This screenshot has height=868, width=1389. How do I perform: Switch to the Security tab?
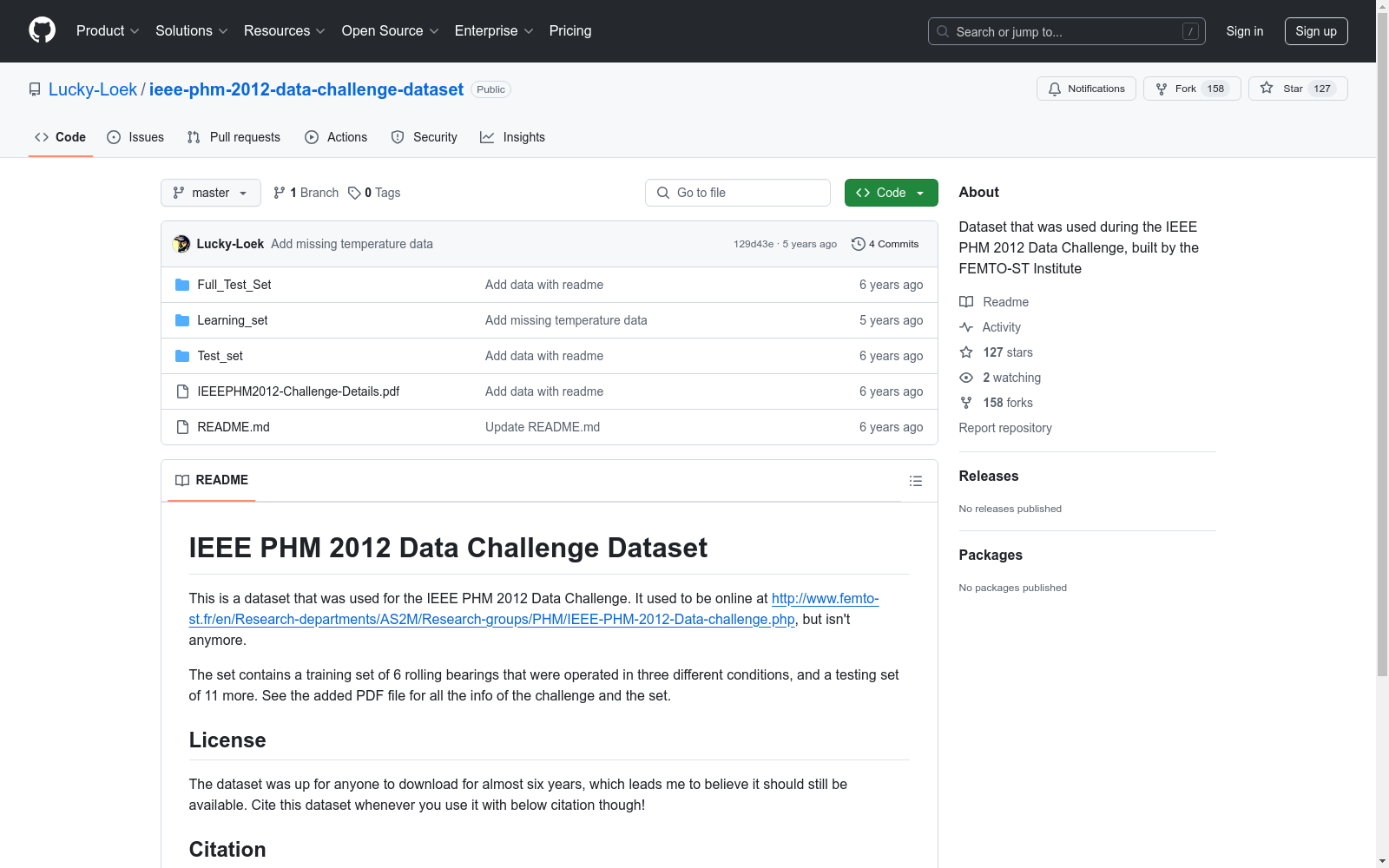point(425,137)
